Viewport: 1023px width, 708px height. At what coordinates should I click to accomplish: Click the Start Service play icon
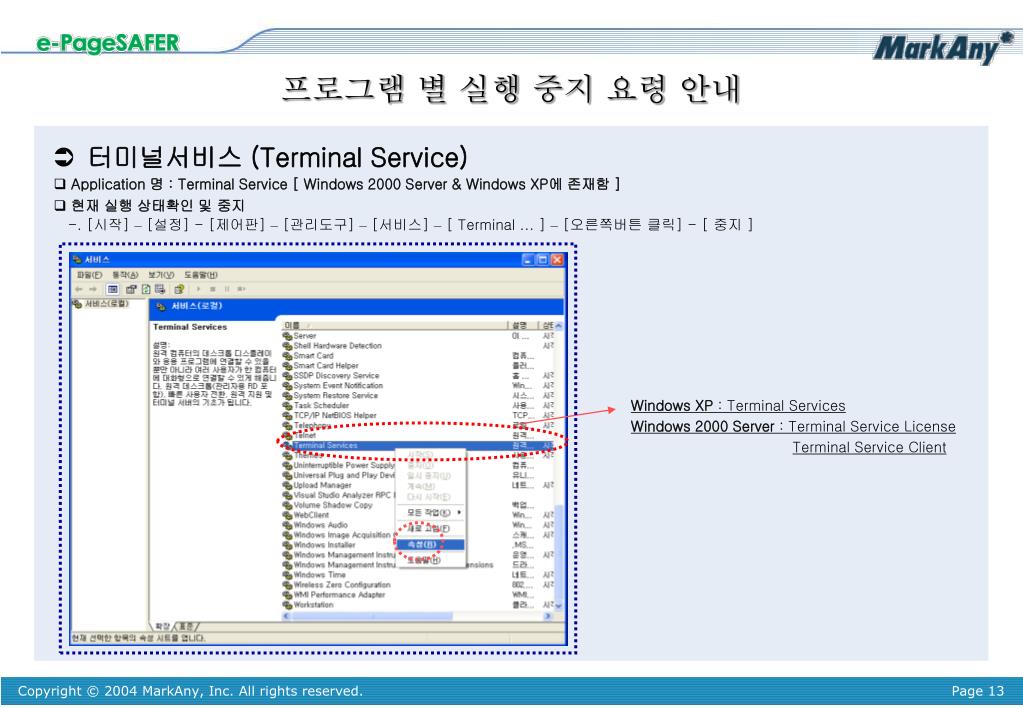[198, 289]
